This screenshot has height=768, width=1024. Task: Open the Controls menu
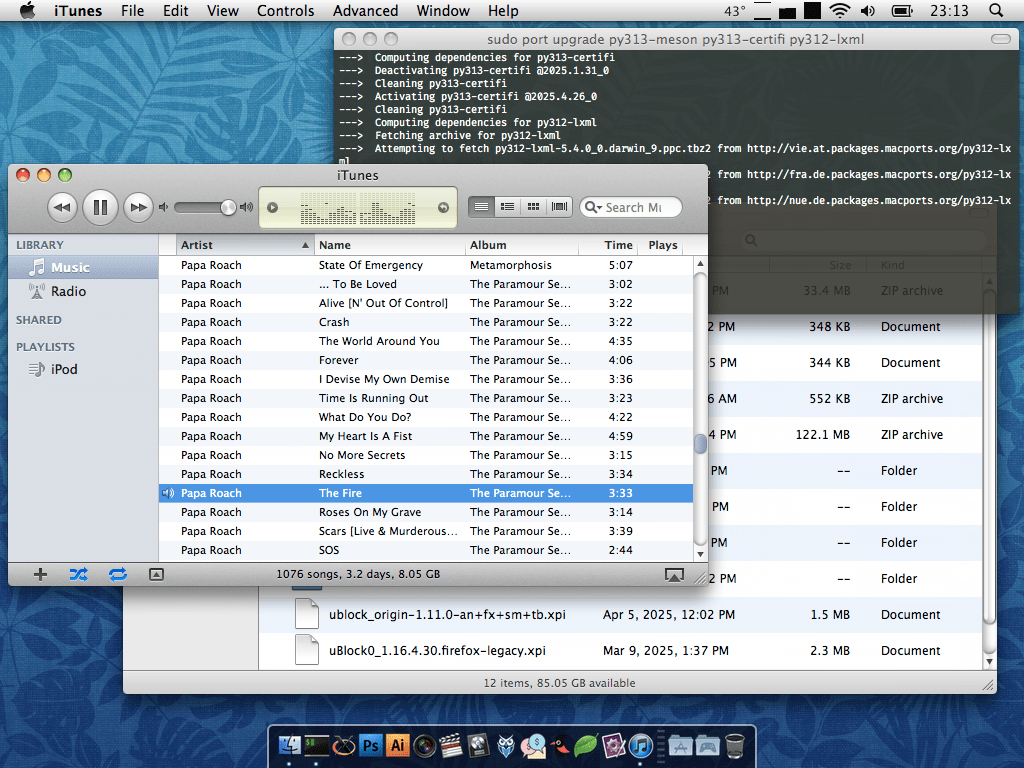(x=286, y=11)
